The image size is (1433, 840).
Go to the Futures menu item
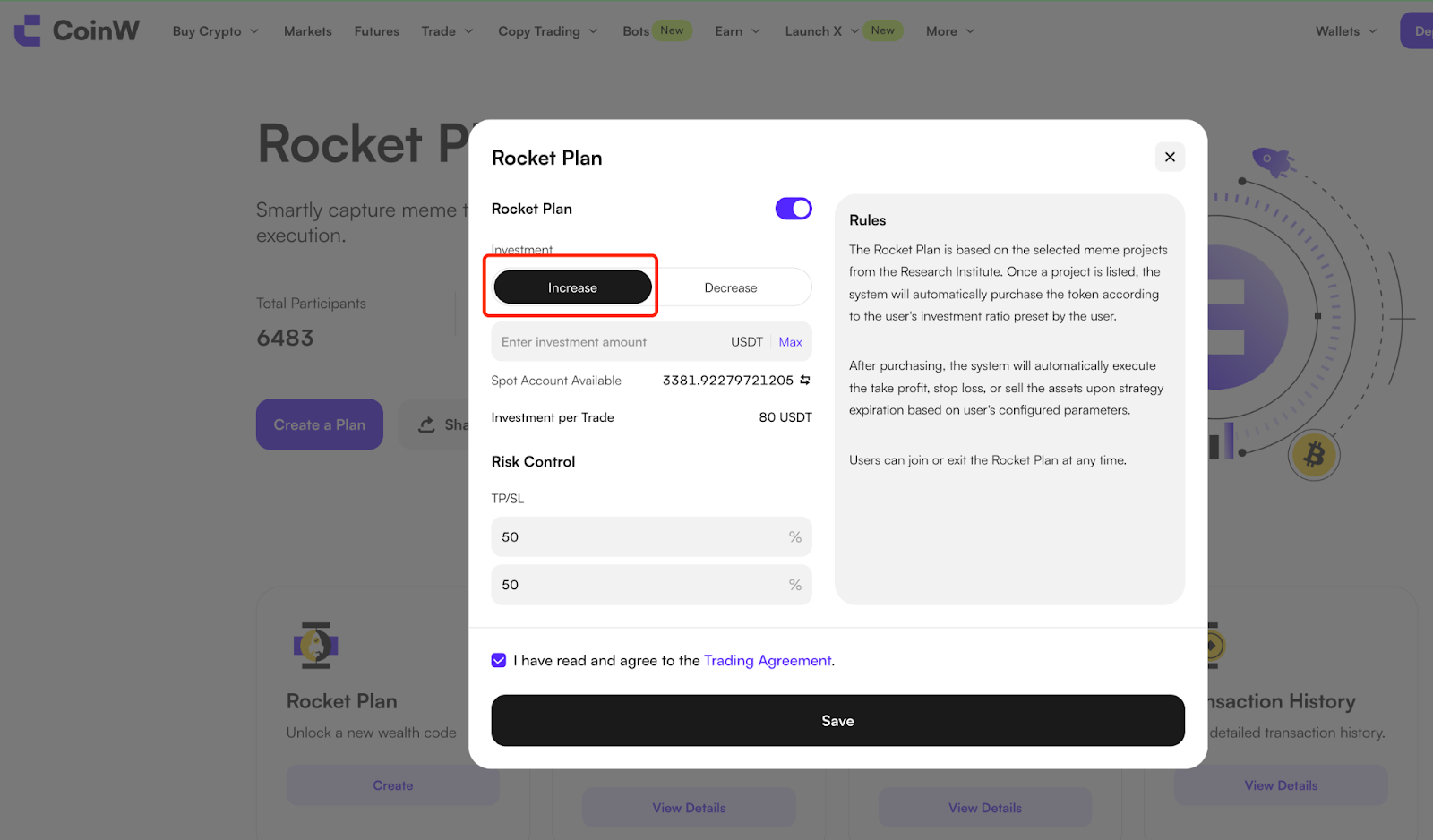377,31
